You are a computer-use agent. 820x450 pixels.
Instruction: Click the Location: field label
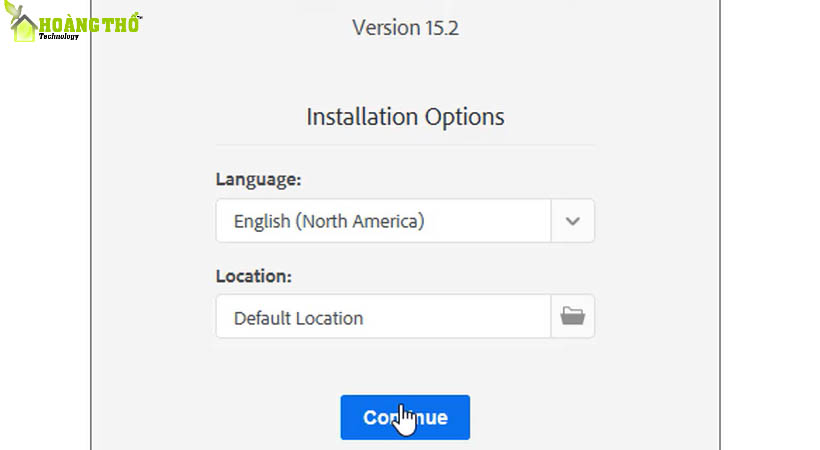point(253,275)
